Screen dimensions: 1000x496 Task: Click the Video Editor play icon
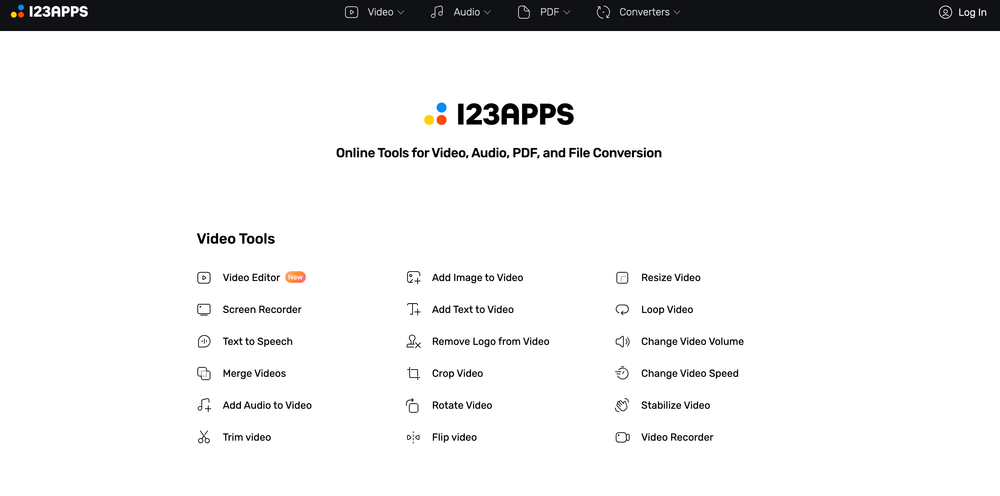203,278
